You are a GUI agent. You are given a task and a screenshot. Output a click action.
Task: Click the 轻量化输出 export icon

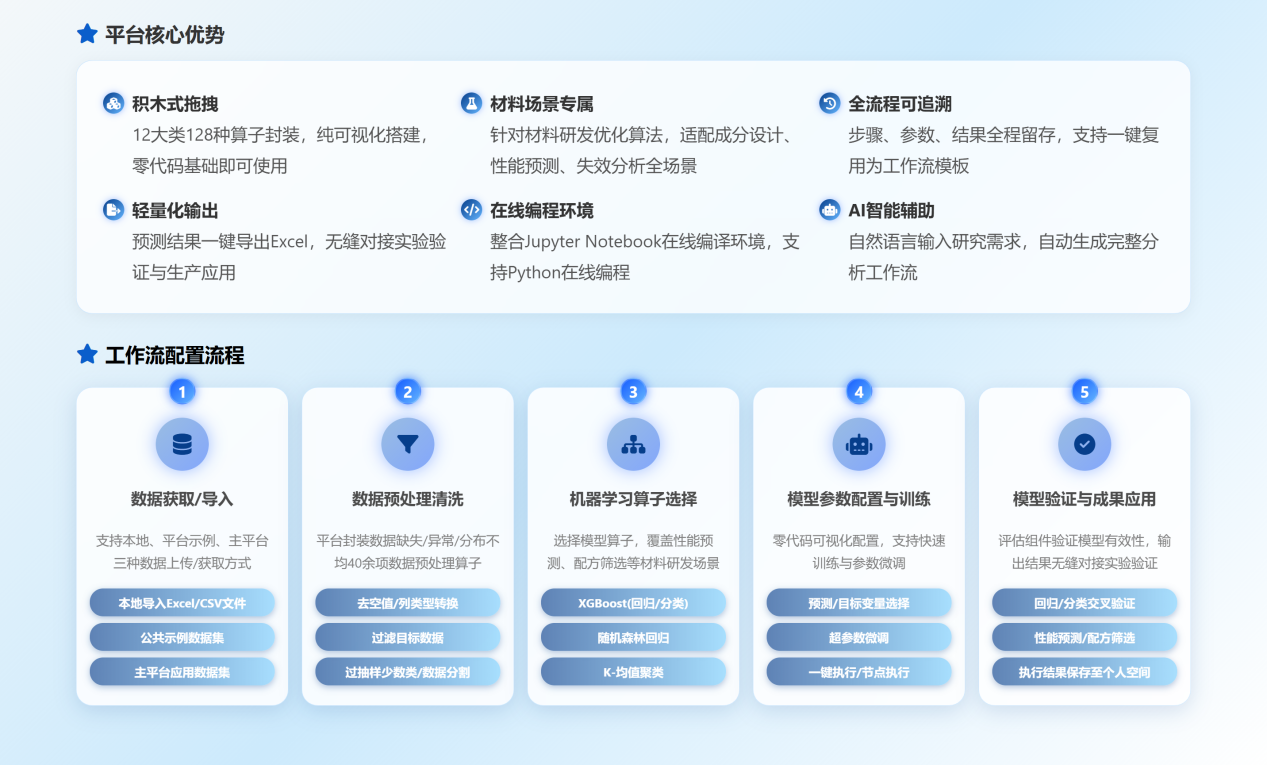click(x=113, y=210)
